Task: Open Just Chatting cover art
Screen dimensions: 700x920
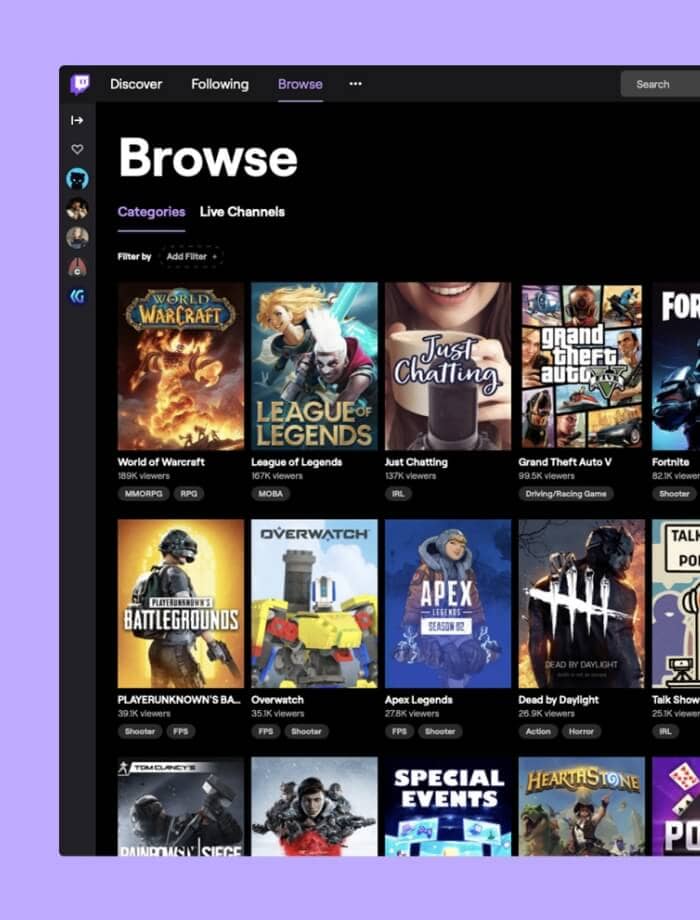Action: tap(448, 367)
